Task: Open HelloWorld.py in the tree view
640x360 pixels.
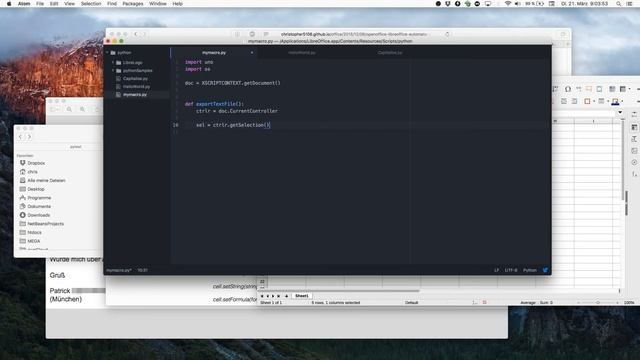Action: point(136,87)
